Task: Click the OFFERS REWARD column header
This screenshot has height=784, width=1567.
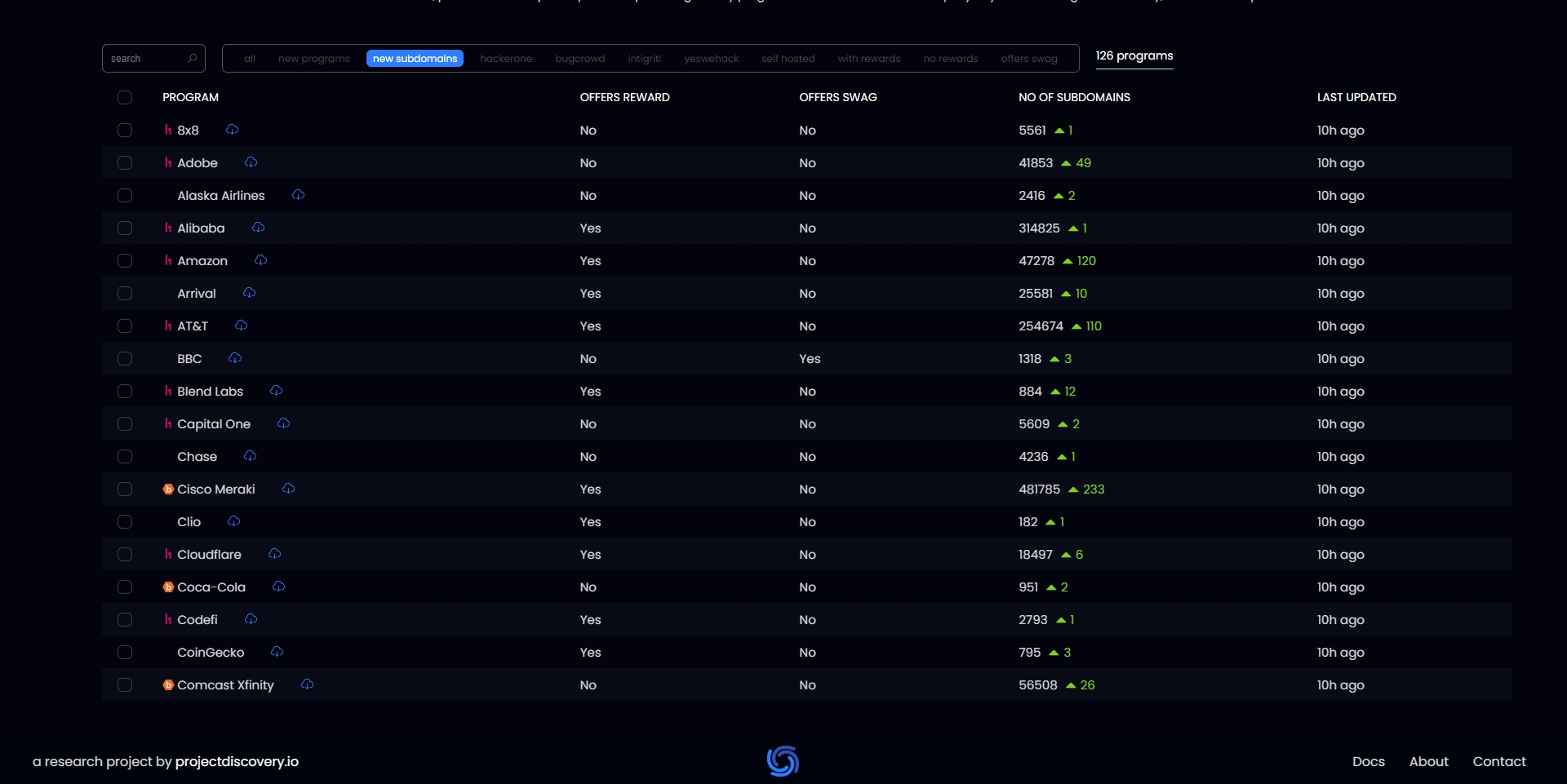Action: click(625, 97)
